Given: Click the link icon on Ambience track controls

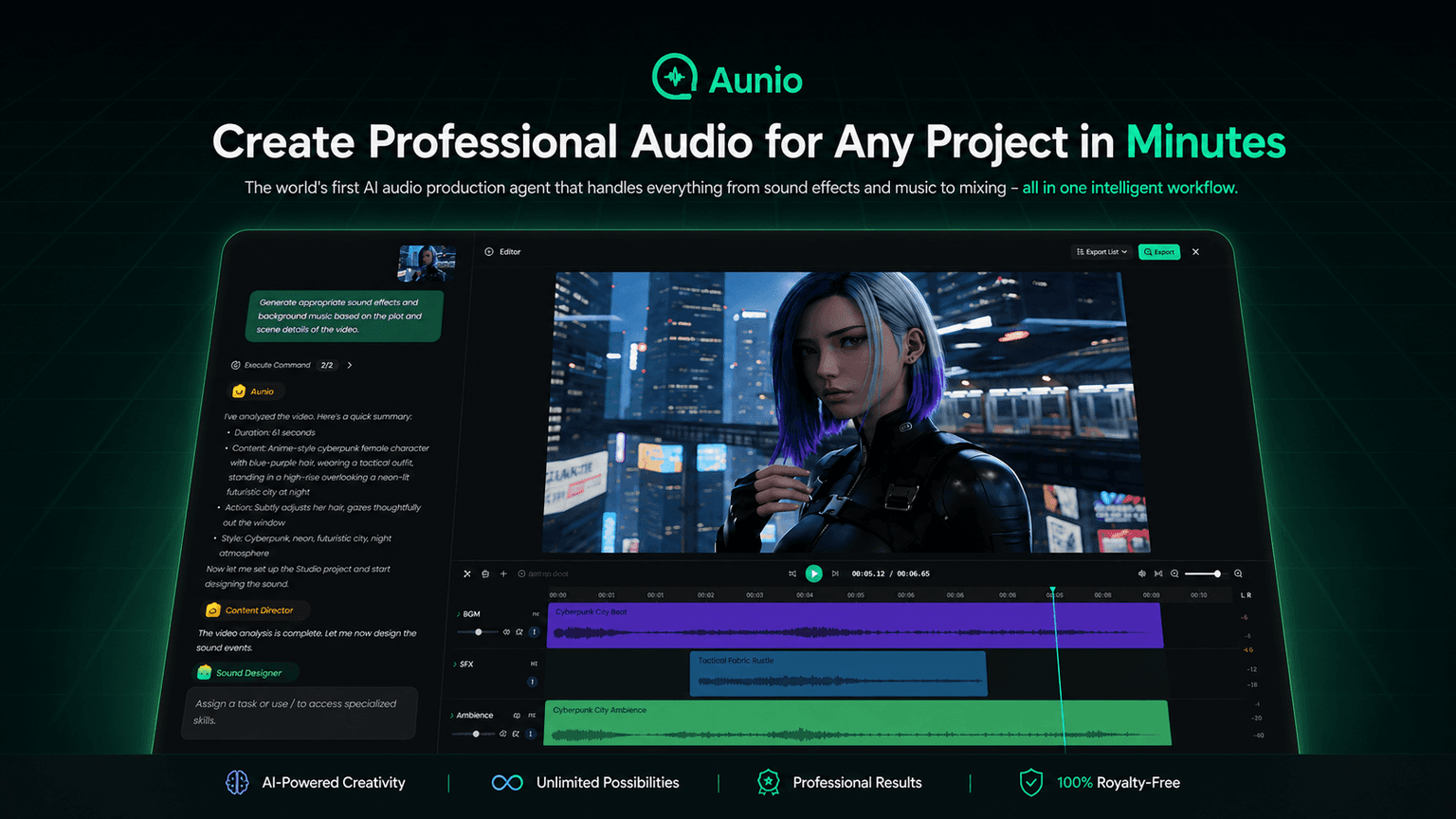Looking at the screenshot, I should point(502,734).
